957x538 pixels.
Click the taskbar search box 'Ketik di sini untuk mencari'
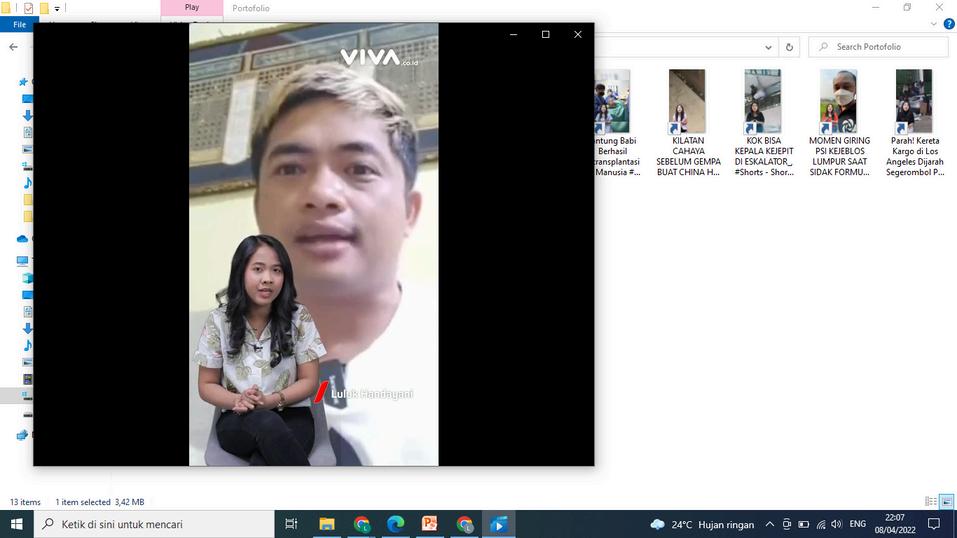pyautogui.click(x=154, y=524)
